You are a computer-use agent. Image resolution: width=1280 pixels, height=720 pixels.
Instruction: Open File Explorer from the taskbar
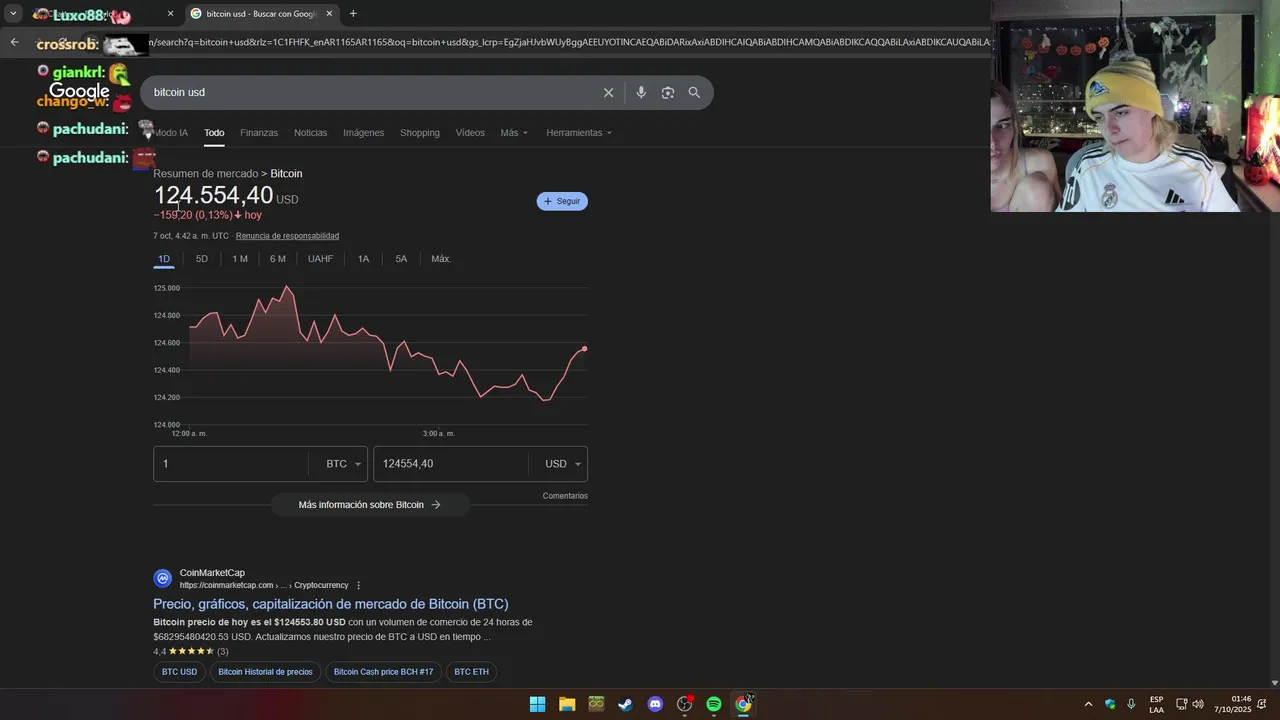(567, 704)
